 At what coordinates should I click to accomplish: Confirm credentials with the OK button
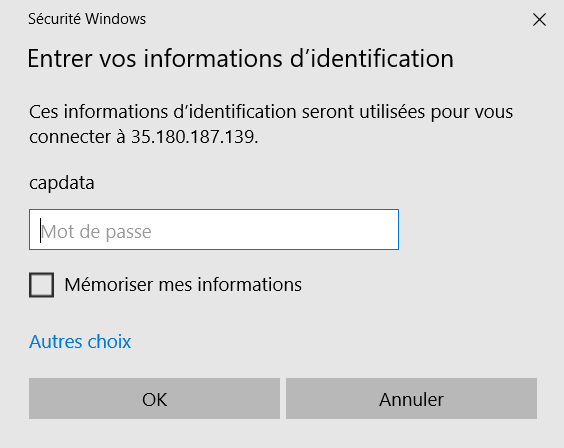click(154, 398)
